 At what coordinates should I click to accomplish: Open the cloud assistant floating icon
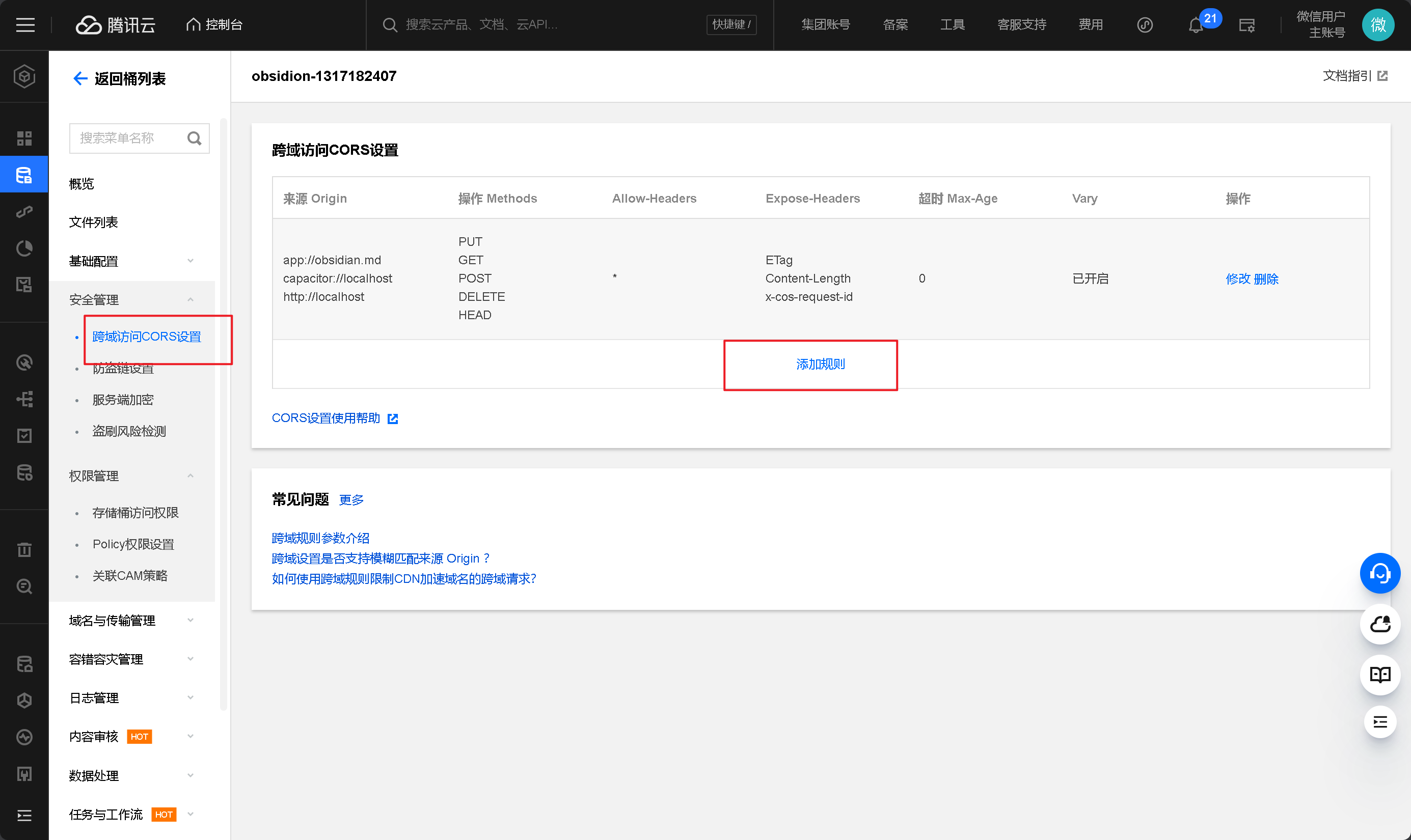click(1379, 624)
